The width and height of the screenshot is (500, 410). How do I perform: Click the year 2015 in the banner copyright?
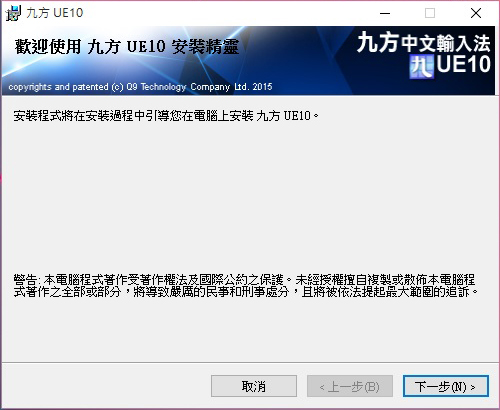click(x=262, y=87)
